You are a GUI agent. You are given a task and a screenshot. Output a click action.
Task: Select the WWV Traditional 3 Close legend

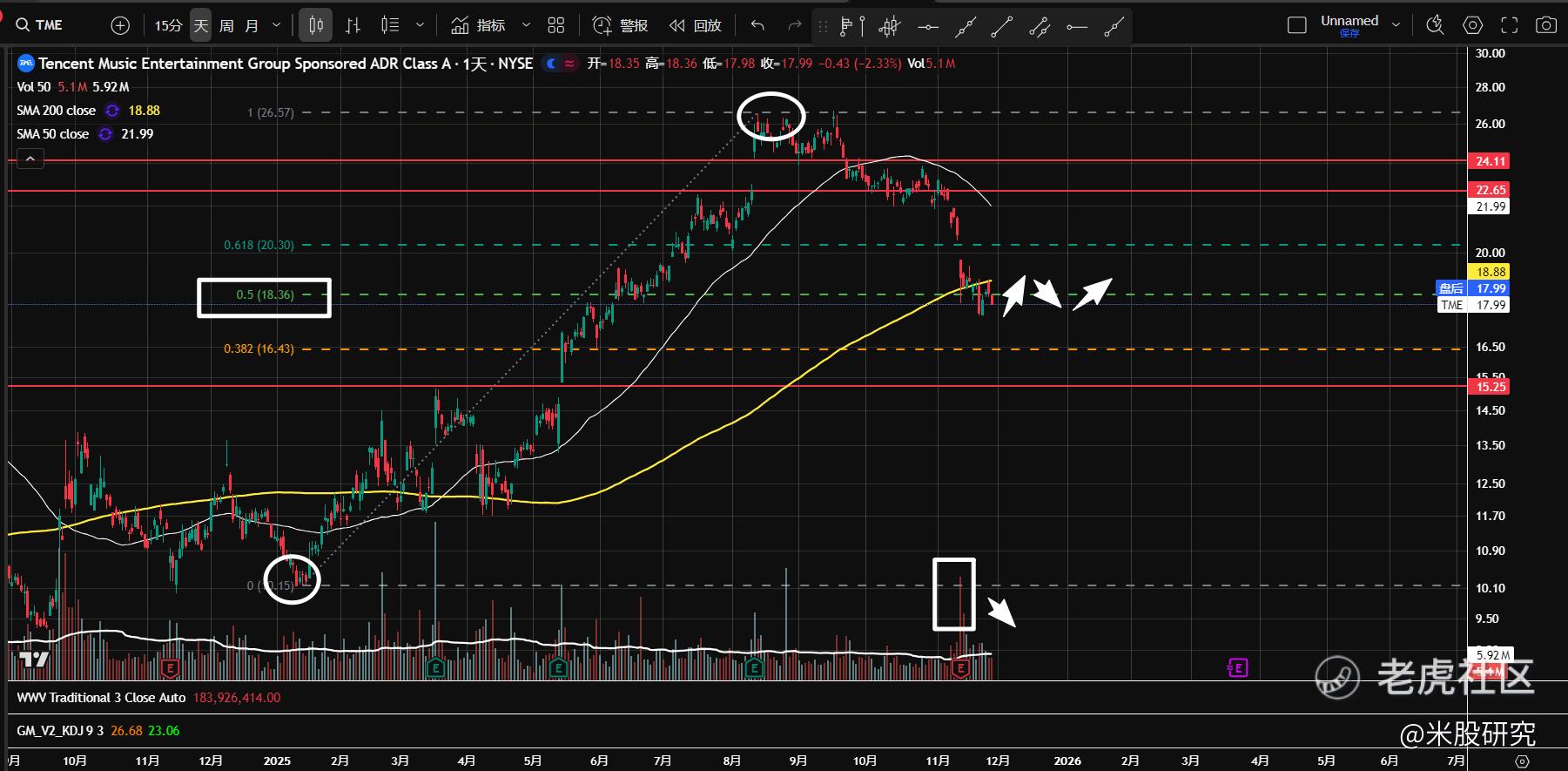pyautogui.click(x=101, y=698)
